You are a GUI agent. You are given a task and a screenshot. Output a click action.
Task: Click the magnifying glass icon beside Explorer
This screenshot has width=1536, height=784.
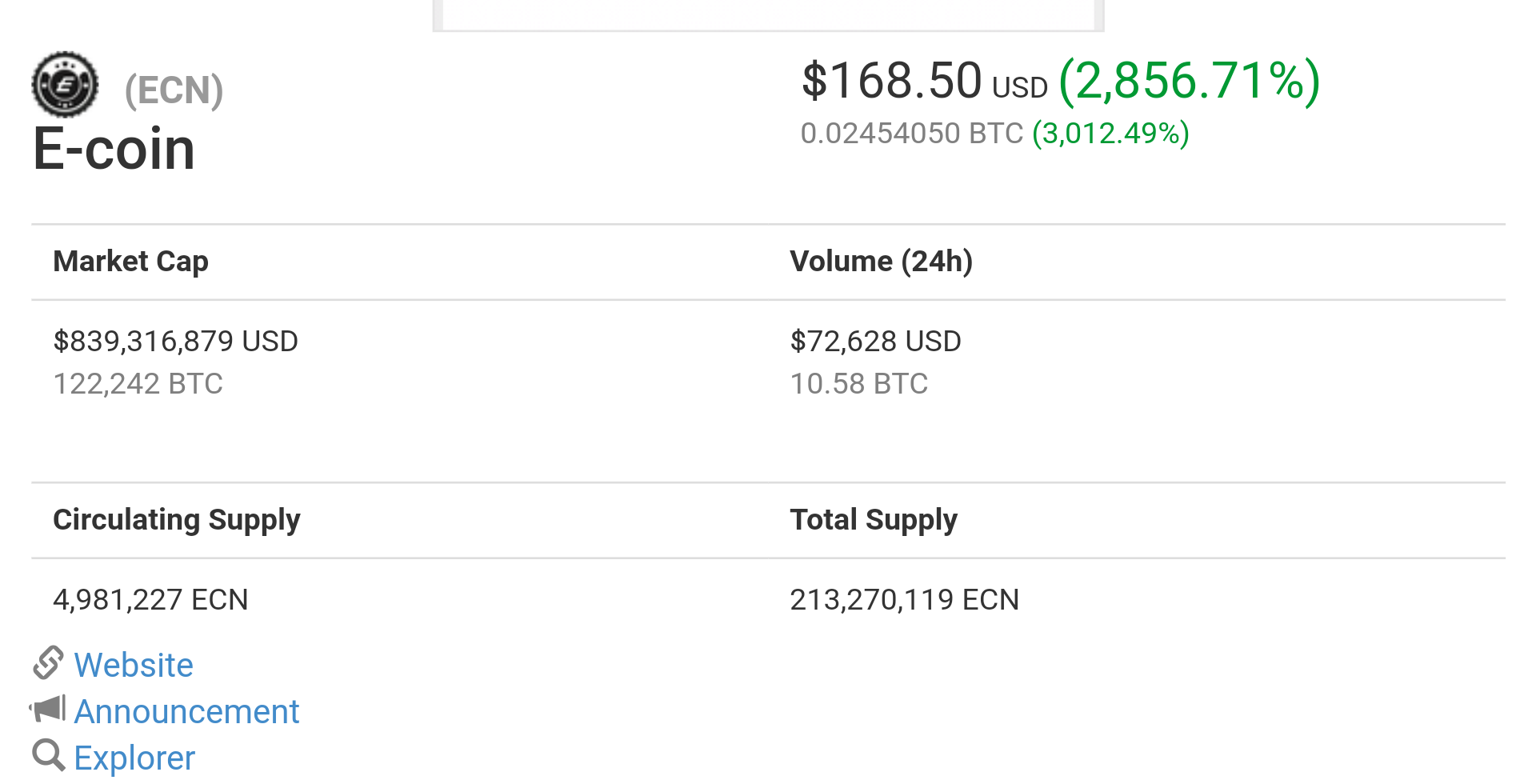pos(48,755)
